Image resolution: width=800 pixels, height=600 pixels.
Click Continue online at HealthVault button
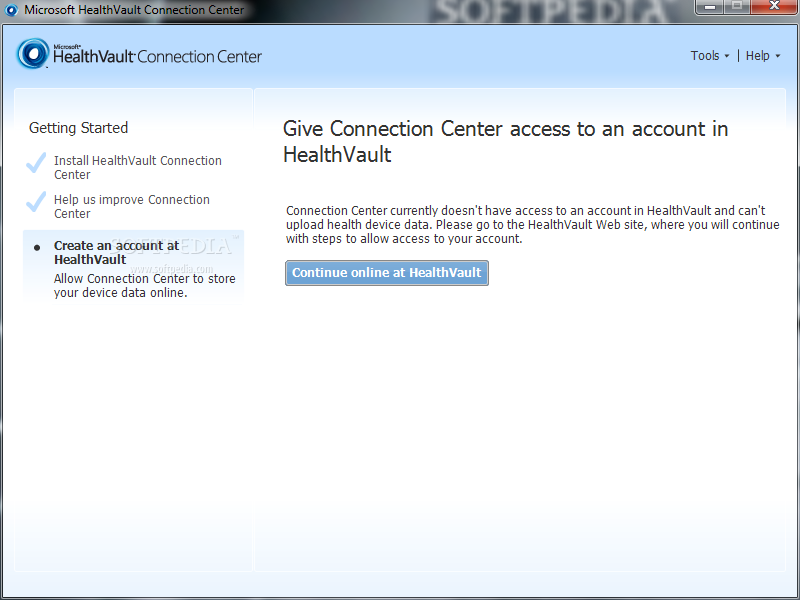387,273
